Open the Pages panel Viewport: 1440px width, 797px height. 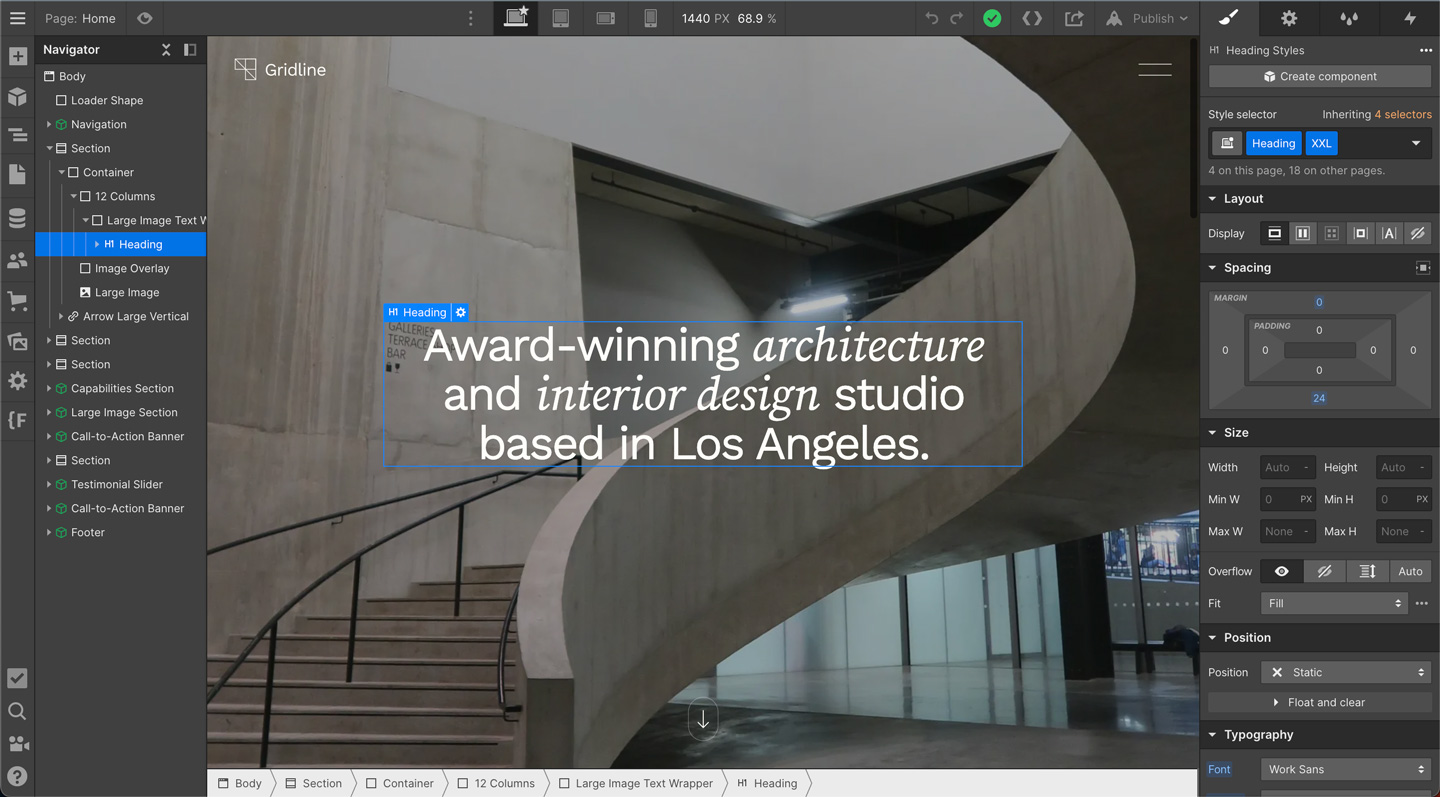[x=17, y=174]
